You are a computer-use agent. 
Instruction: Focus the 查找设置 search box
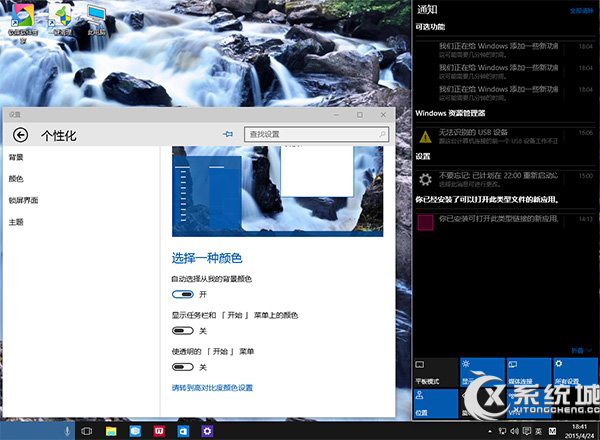click(x=316, y=134)
